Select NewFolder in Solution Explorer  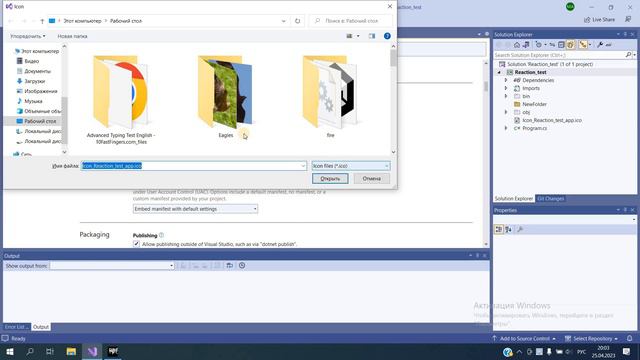(534, 104)
